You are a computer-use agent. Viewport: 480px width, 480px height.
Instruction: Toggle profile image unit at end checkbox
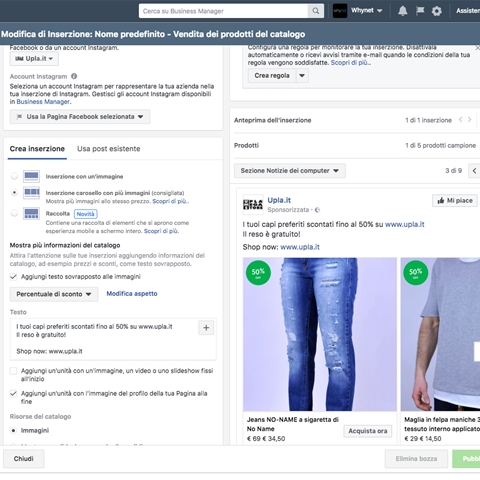coord(13,394)
